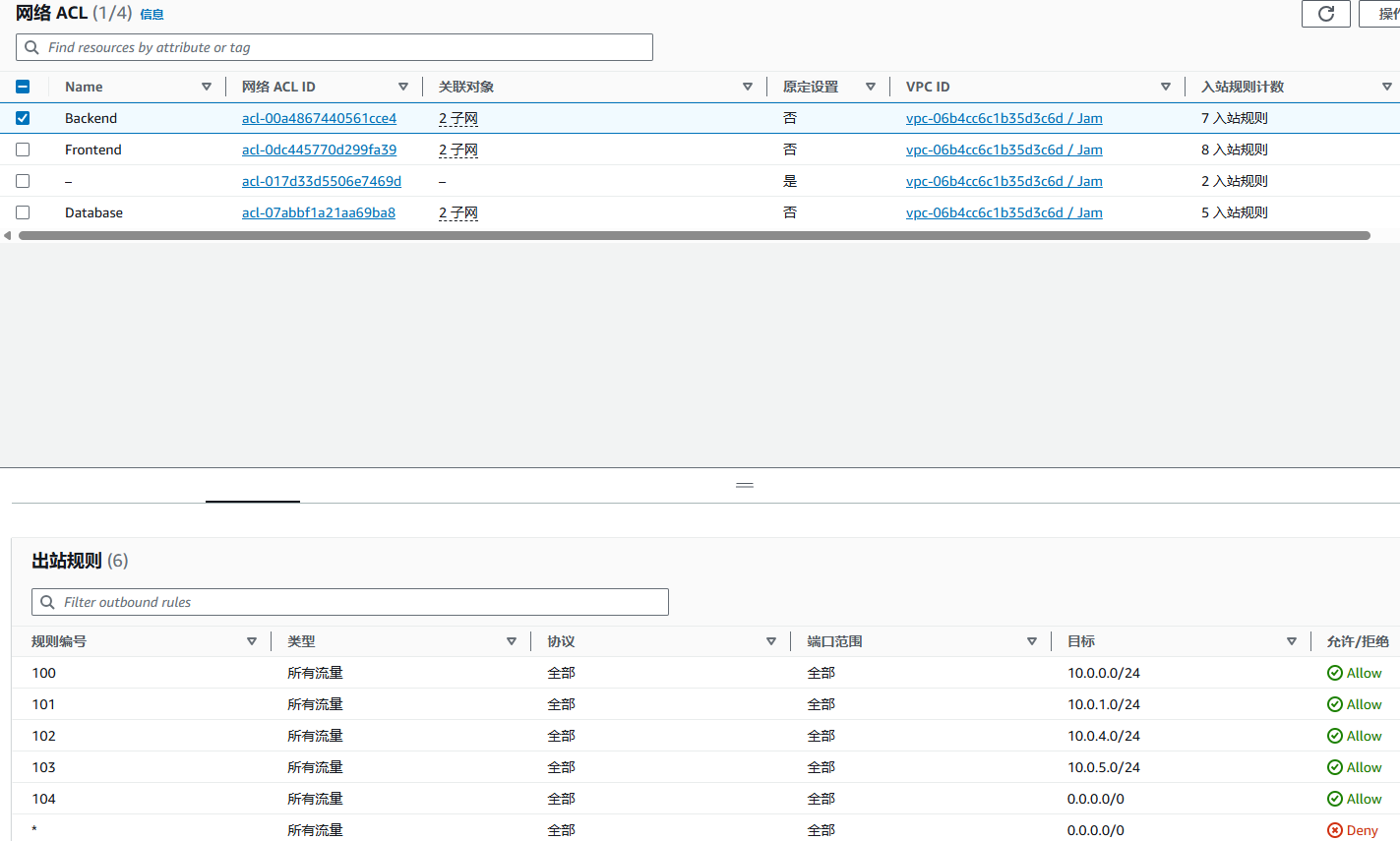Click the Allow icon for rule 101
Screen dimensions: 1400x841
tap(1335, 704)
